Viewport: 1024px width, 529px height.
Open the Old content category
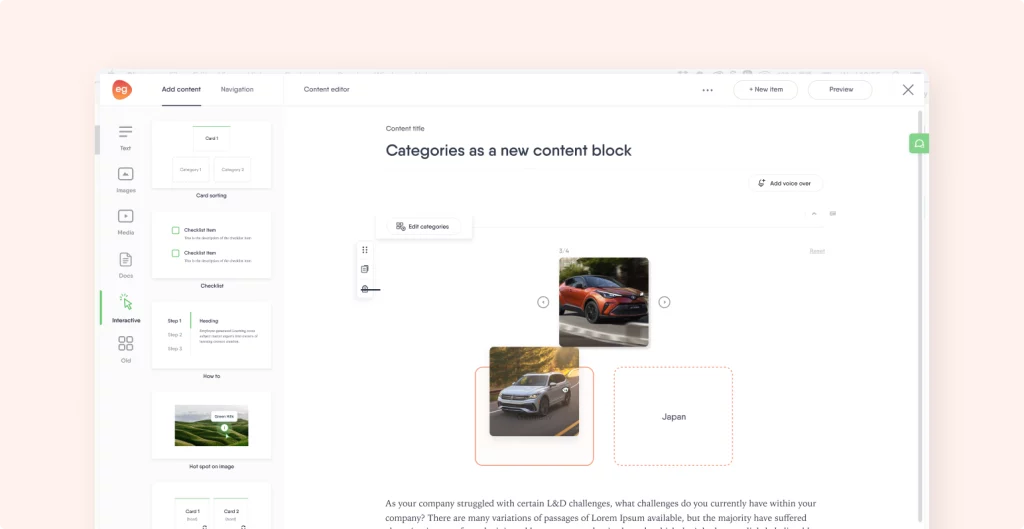[125, 349]
